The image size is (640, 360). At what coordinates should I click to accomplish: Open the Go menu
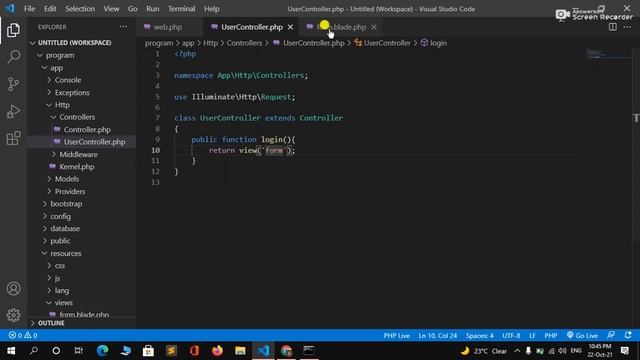pos(133,9)
